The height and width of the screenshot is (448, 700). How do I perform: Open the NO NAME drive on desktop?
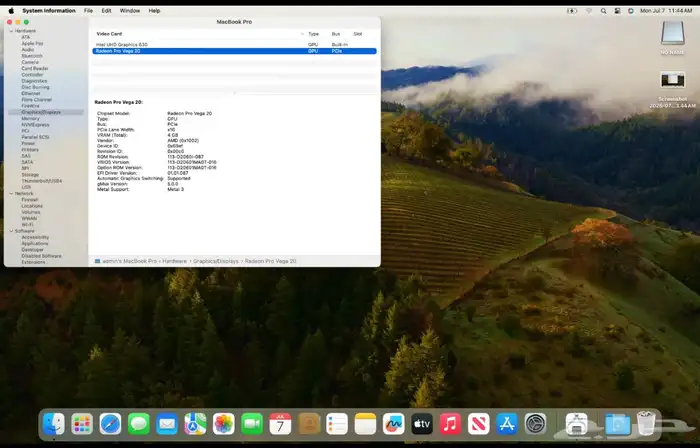(672, 37)
